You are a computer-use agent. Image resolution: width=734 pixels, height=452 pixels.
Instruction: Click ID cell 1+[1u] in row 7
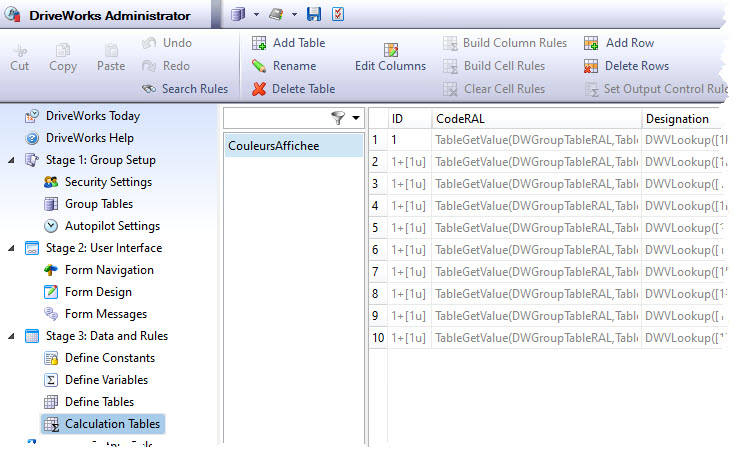(409, 272)
